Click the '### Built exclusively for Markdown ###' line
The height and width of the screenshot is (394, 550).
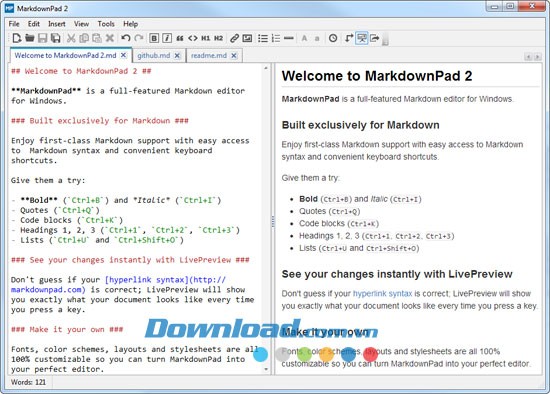[x=100, y=121]
